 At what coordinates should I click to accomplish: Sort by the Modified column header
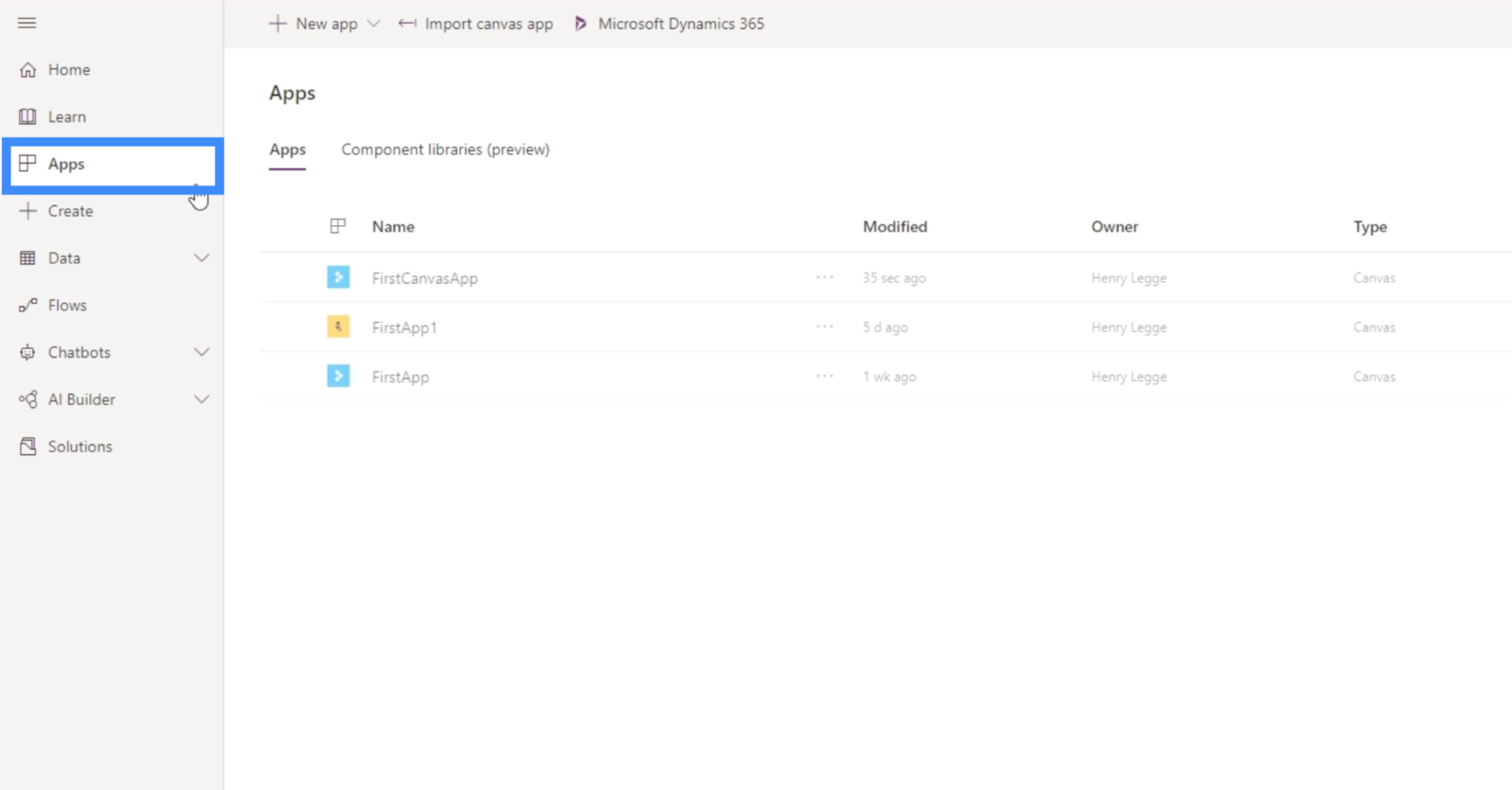(895, 227)
